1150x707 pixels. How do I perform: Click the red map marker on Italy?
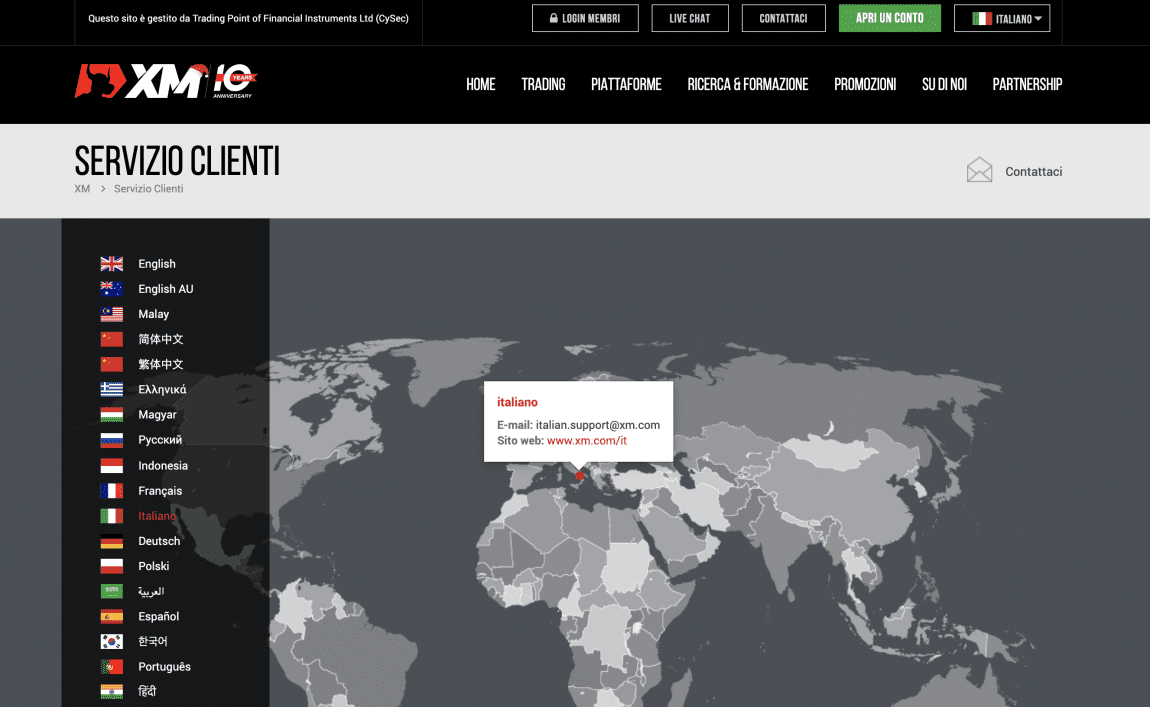point(579,475)
